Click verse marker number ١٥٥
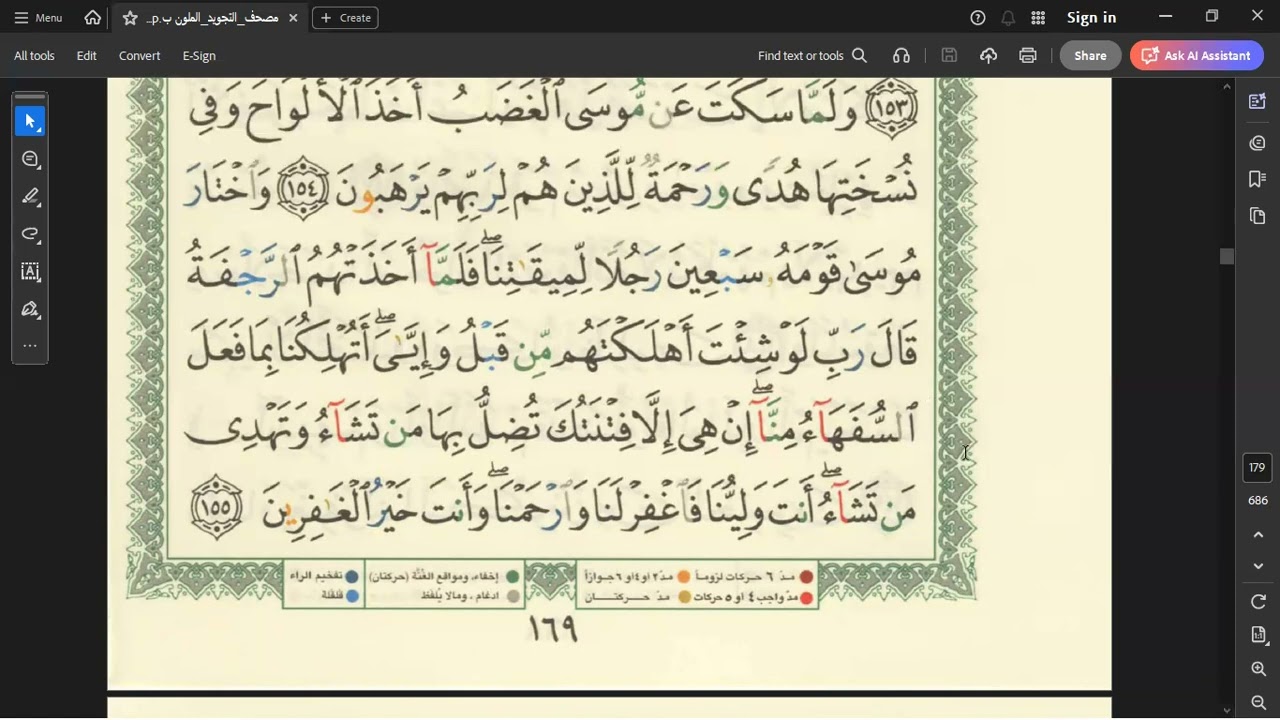 pyautogui.click(x=216, y=505)
